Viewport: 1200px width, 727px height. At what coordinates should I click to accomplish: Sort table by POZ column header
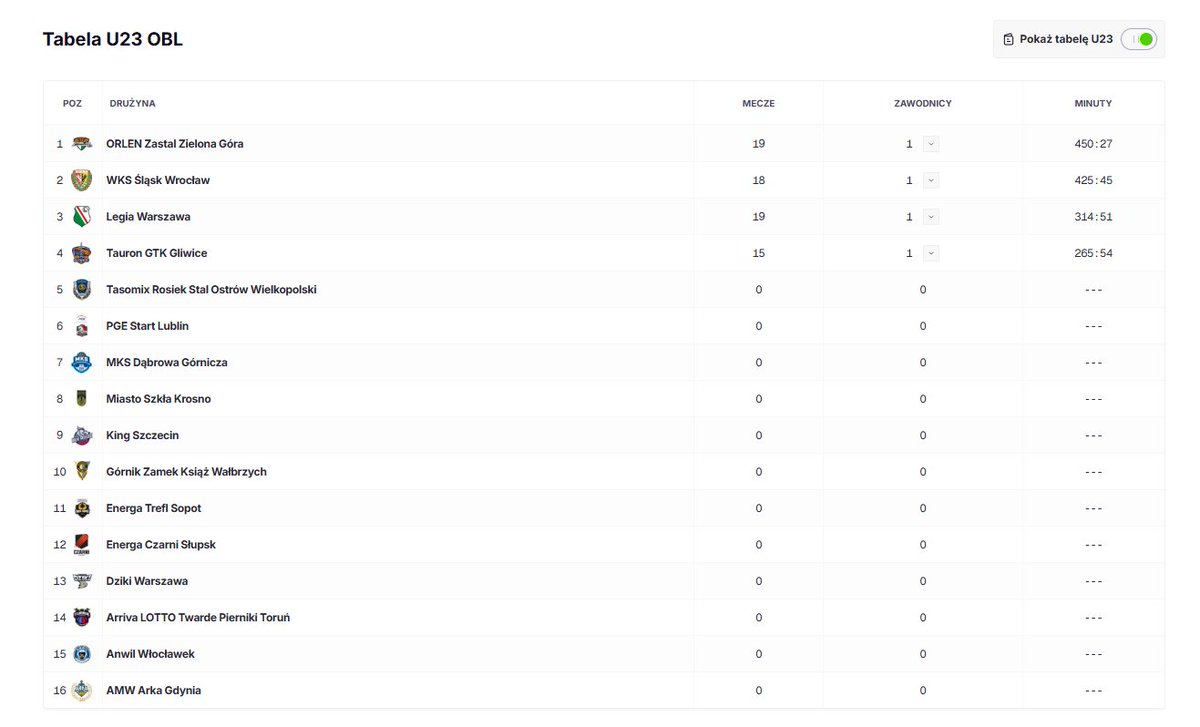72,104
